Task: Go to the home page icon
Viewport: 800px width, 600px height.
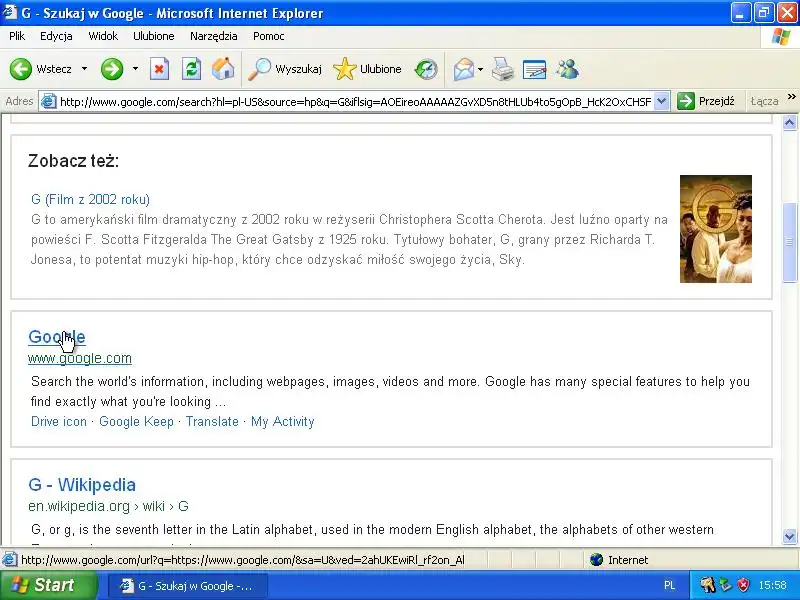Action: 223,69
